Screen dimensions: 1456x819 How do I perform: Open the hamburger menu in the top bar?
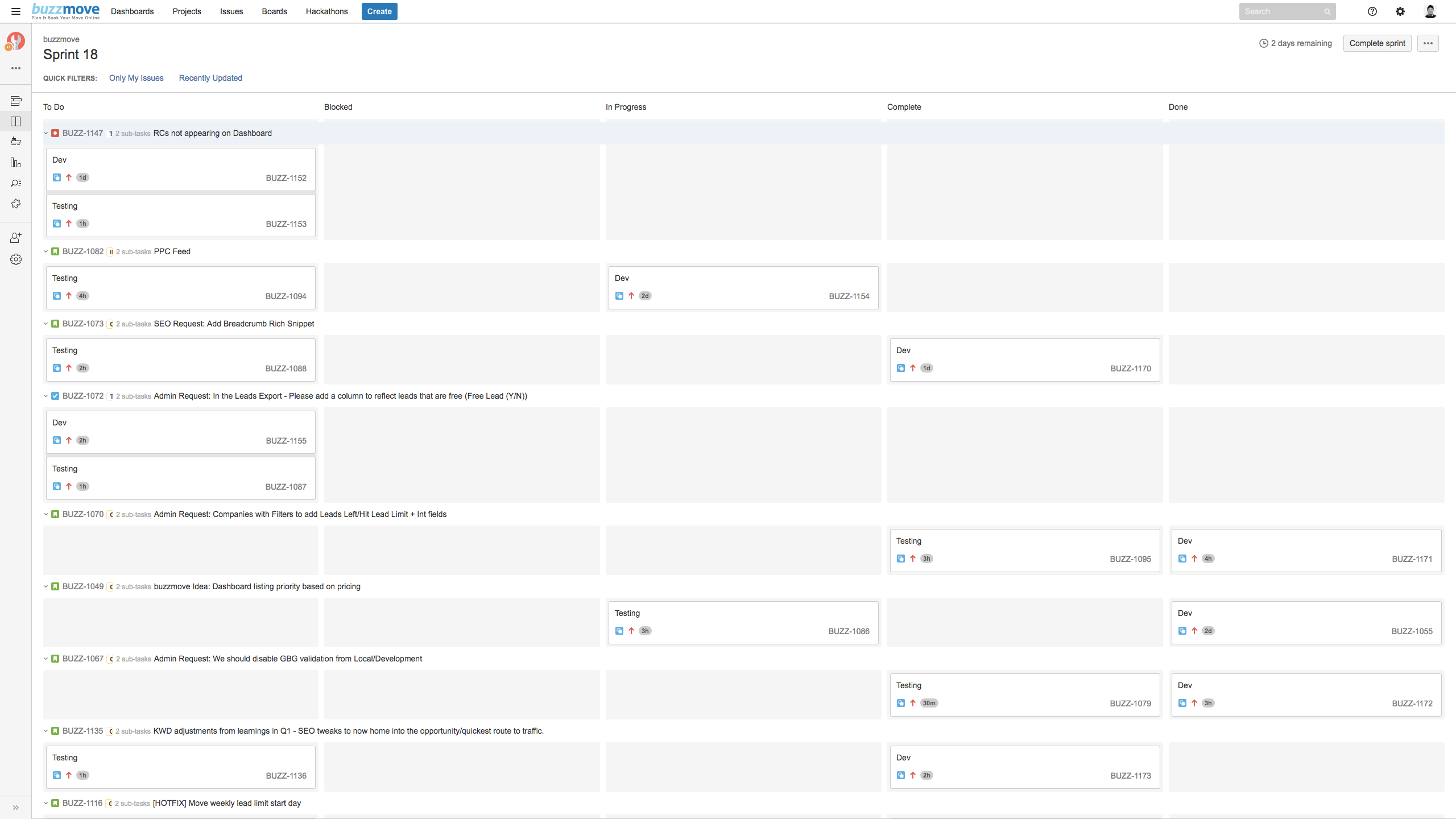click(x=16, y=11)
